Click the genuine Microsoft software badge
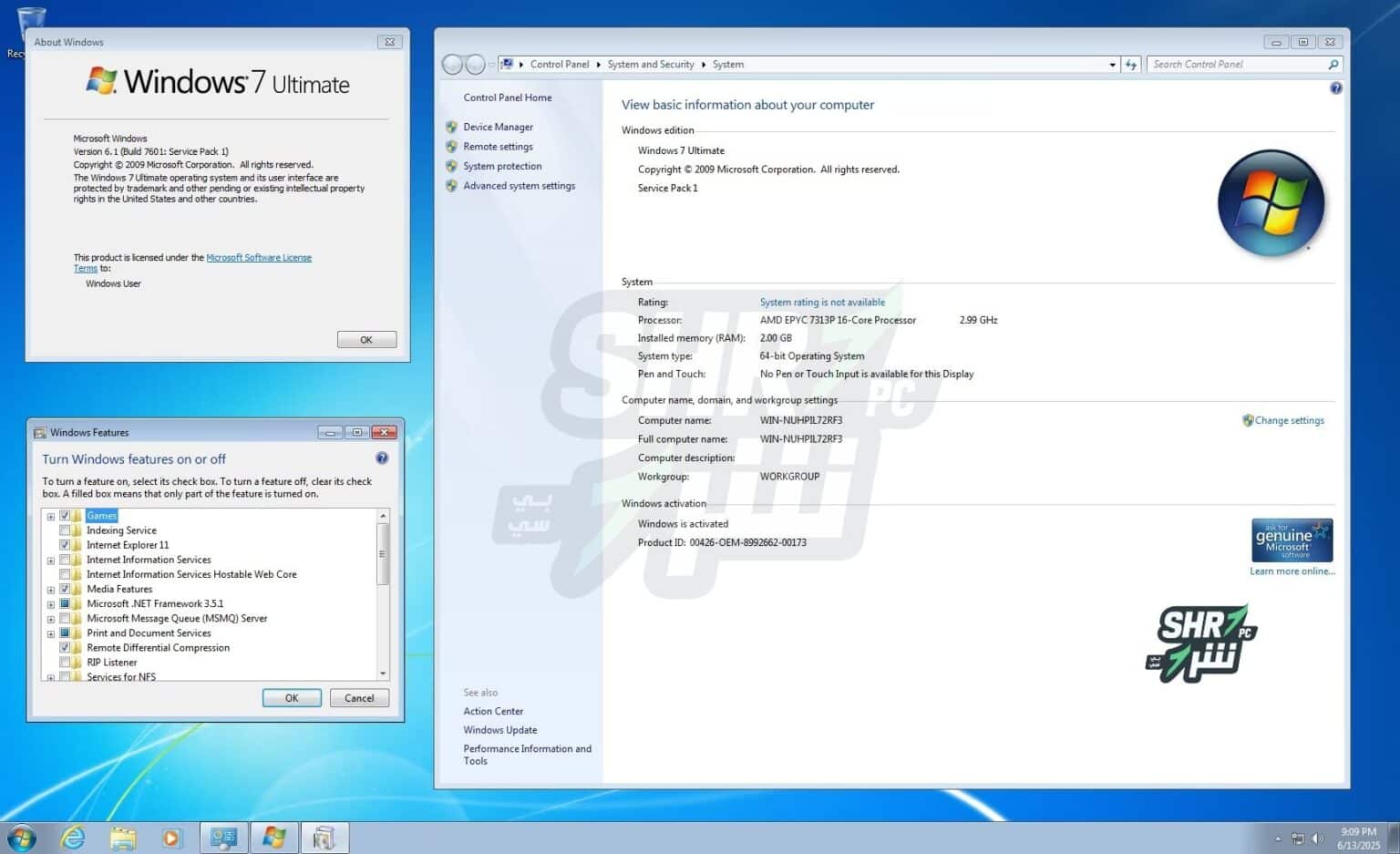The width and height of the screenshot is (1400, 854). [1292, 539]
